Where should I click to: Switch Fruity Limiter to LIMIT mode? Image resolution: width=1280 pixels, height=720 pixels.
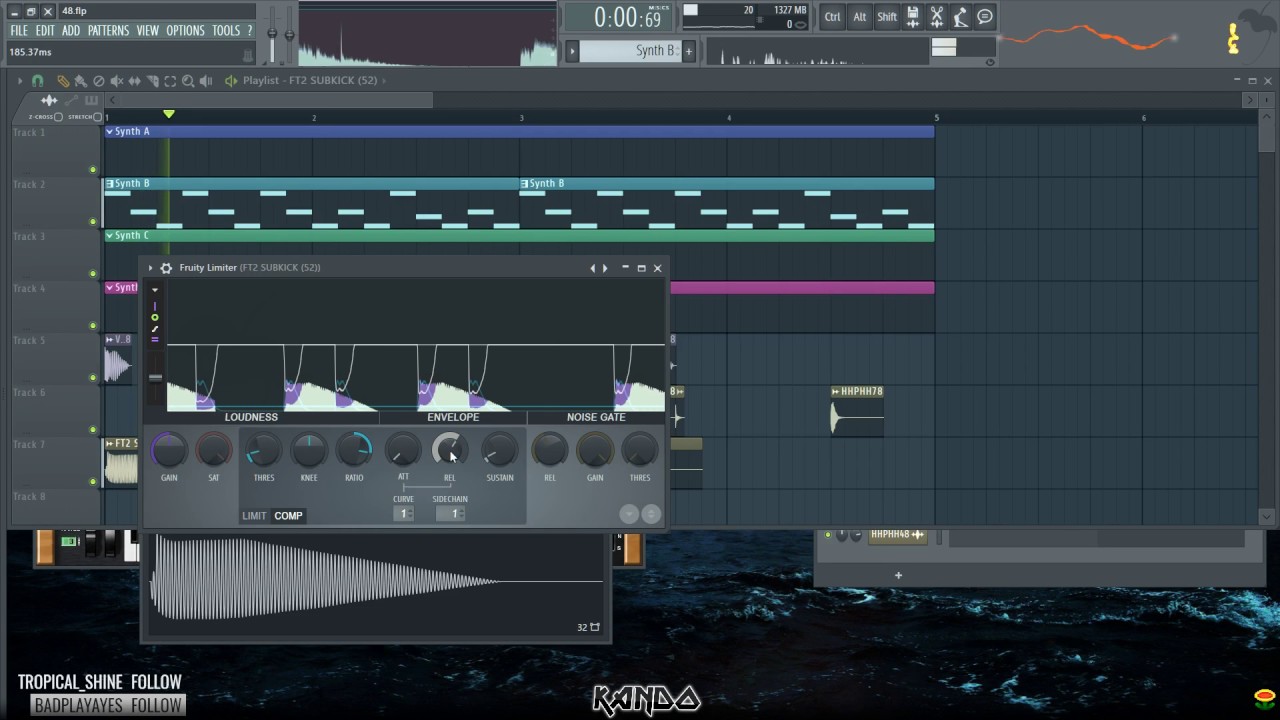click(254, 516)
